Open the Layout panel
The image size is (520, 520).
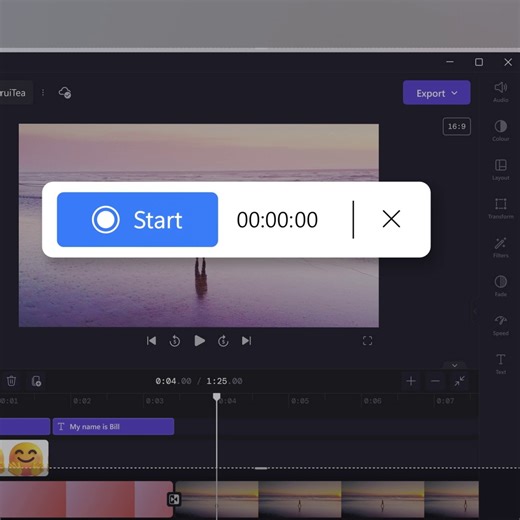pos(501,169)
